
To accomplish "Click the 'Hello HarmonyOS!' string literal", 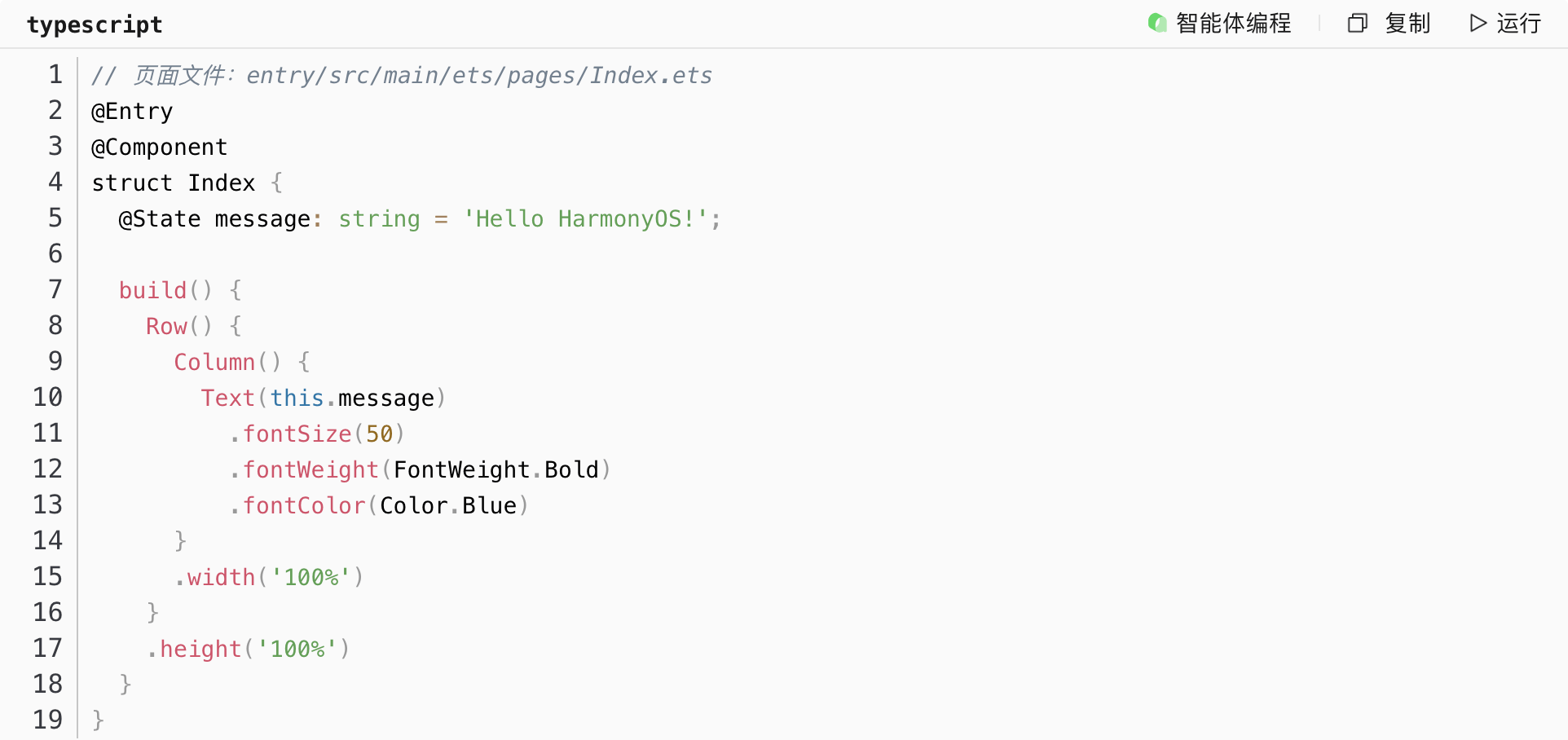I will click(584, 218).
